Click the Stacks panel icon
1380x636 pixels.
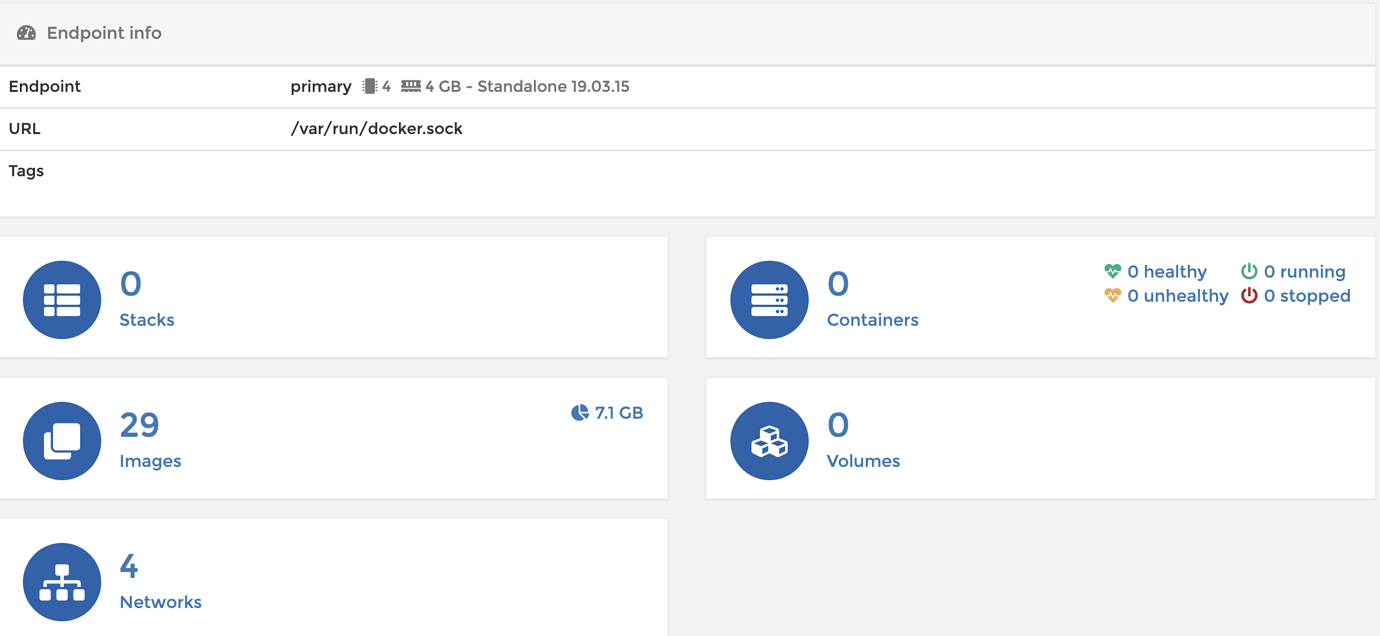[62, 299]
